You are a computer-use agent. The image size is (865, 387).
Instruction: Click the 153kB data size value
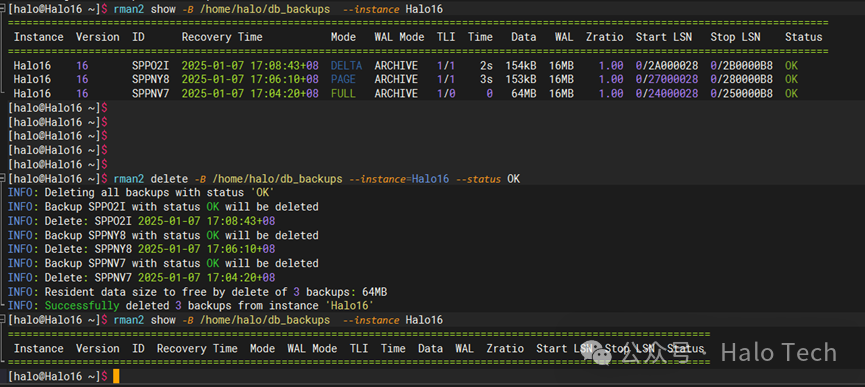tap(521, 79)
